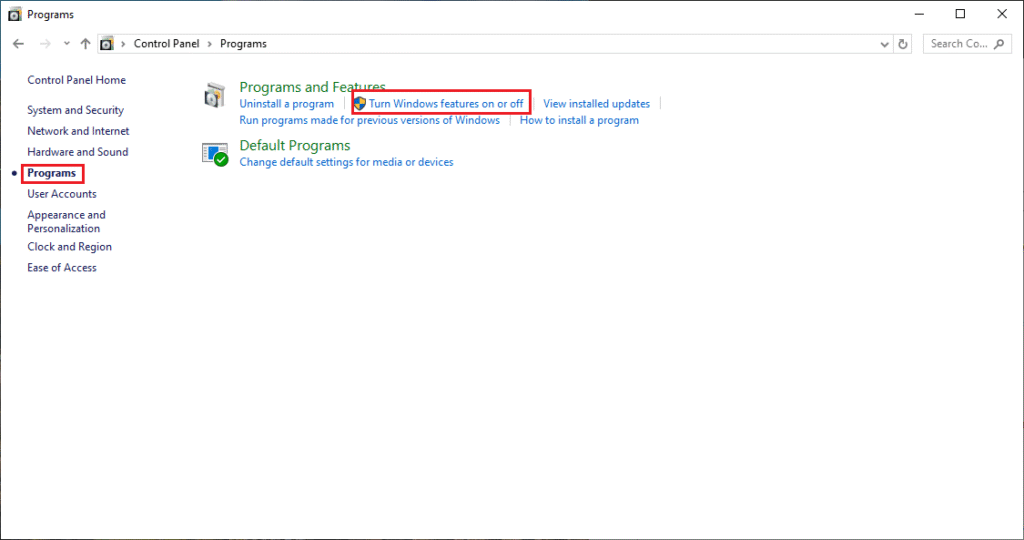Open the Programs and Features heading

tap(312, 87)
